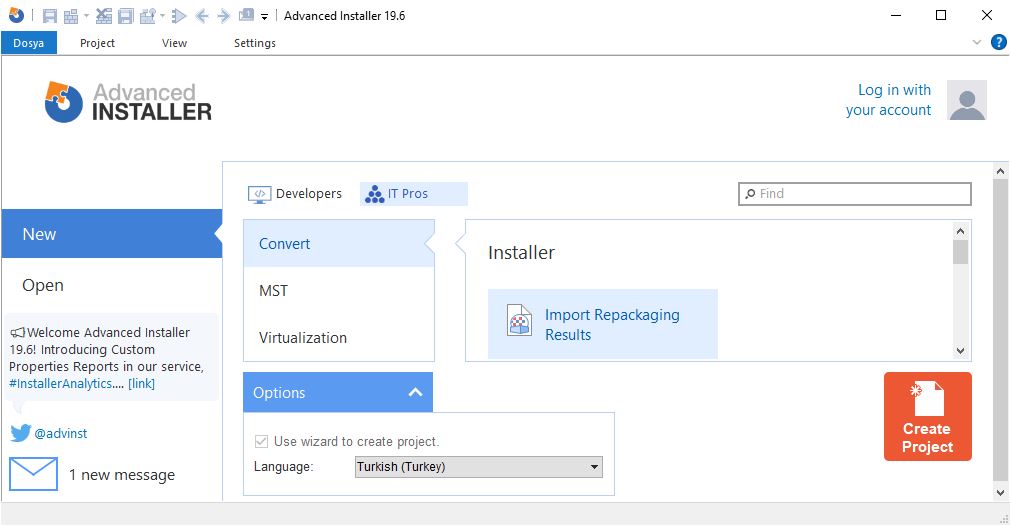Image resolution: width=1011 pixels, height=526 pixels.
Task: Switch to the IT Pros category tab
Action: 413,193
